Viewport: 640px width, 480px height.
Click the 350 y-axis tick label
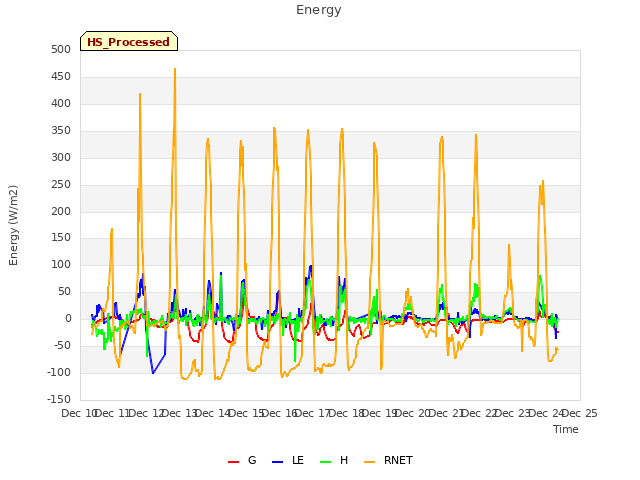coord(61,130)
